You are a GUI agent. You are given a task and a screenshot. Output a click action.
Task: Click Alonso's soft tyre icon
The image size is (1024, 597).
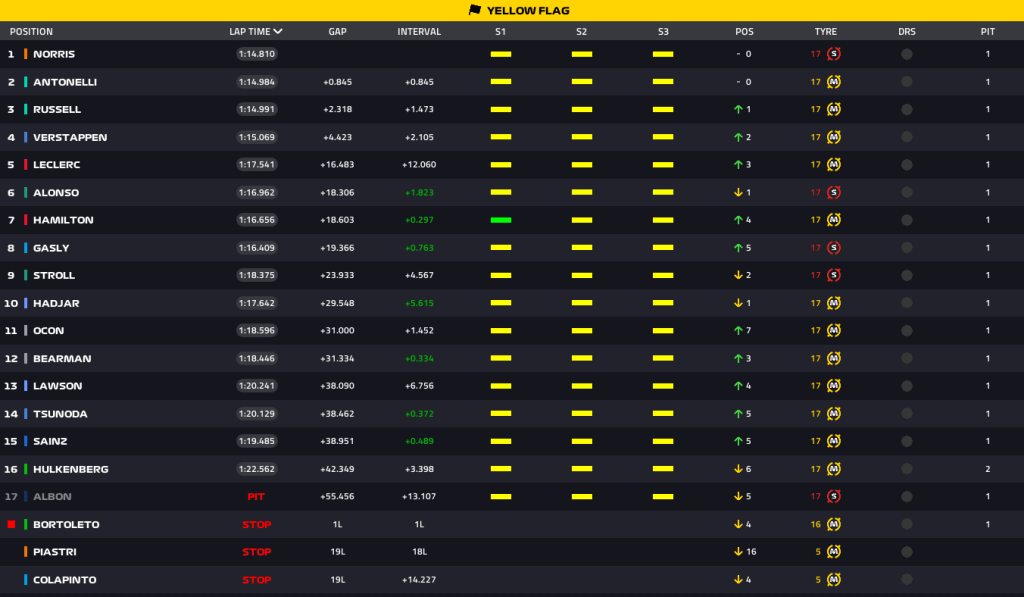coord(833,192)
